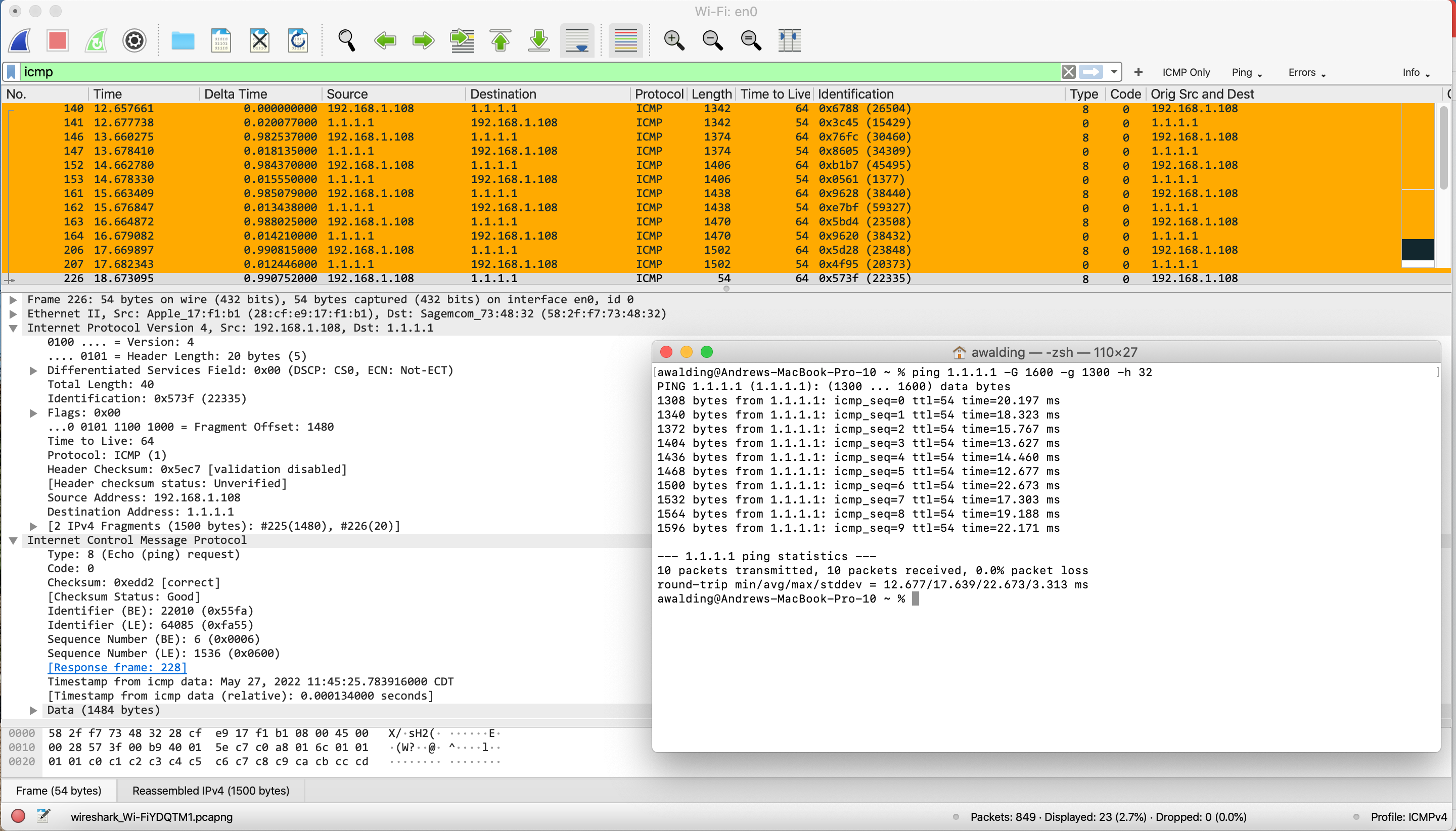Open the find packet search tool
Screen dimensions: 1456x831
click(x=347, y=40)
